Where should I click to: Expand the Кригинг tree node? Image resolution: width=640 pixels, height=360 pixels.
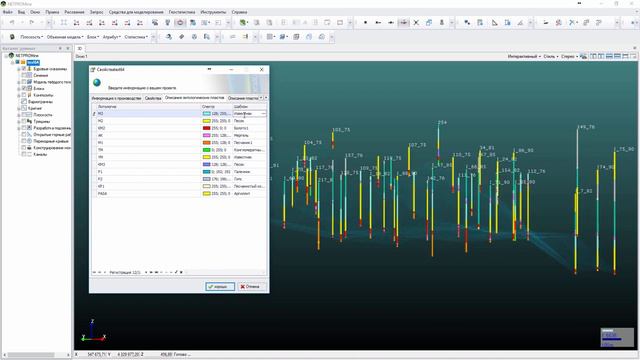point(19,108)
